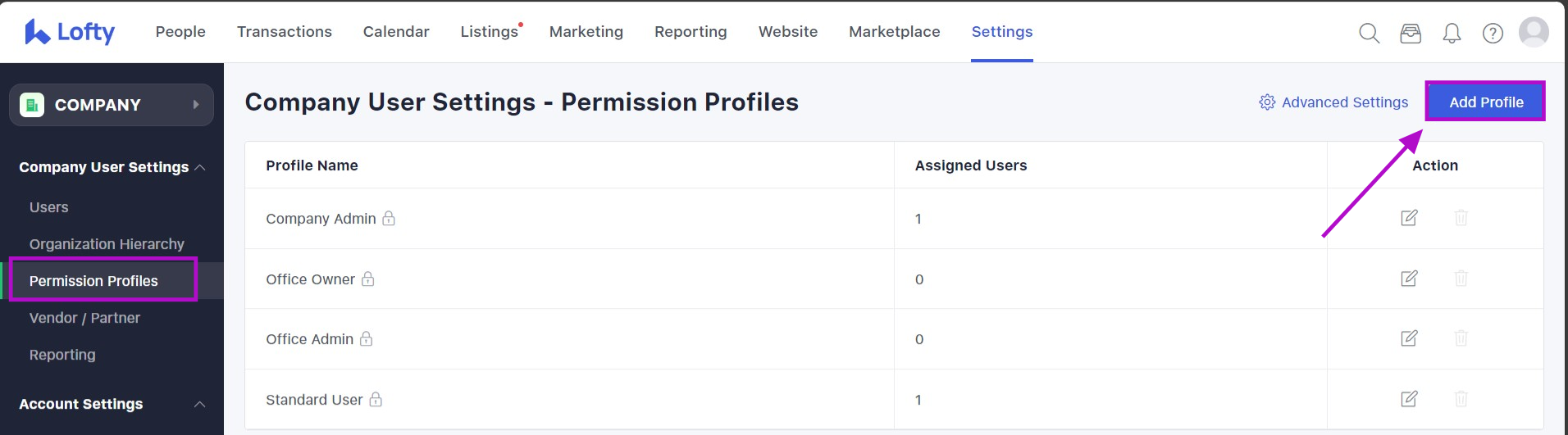Select Organization Hierarchy in sidebar
1568x435 pixels.
(107, 244)
